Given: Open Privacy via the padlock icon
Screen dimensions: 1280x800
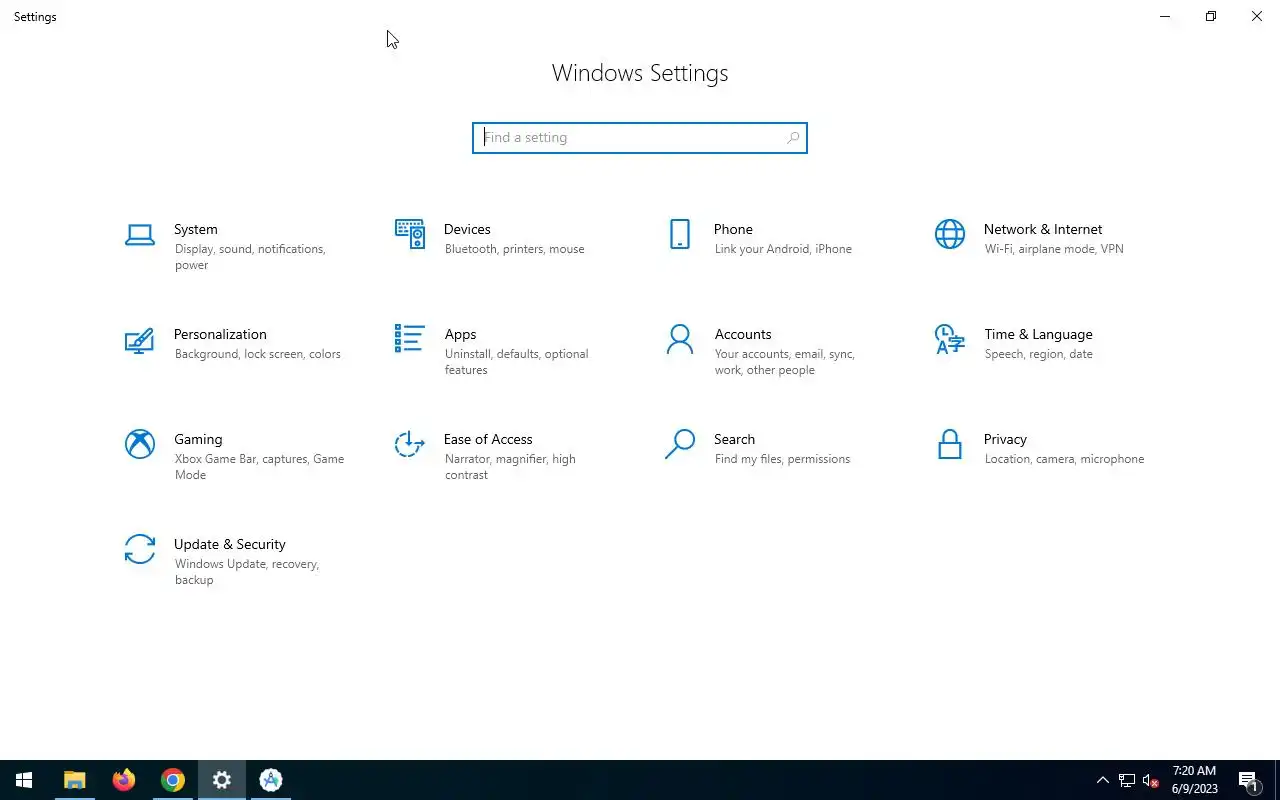Looking at the screenshot, I should coord(950,444).
